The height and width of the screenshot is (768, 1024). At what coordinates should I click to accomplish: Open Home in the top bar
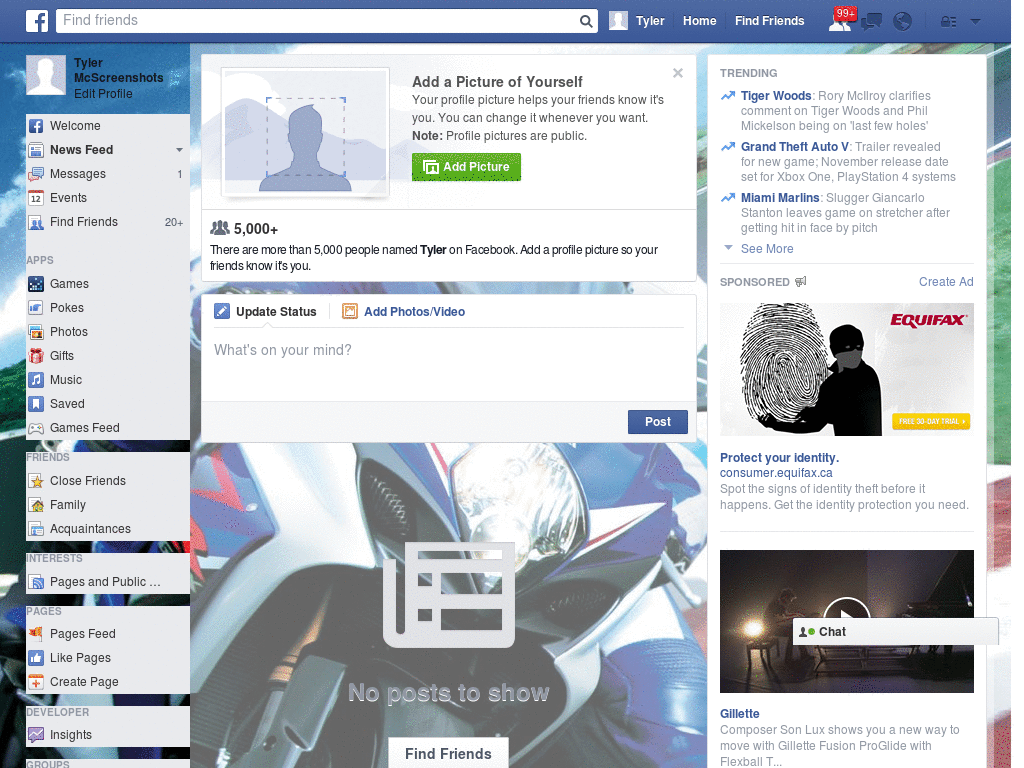[x=699, y=21]
